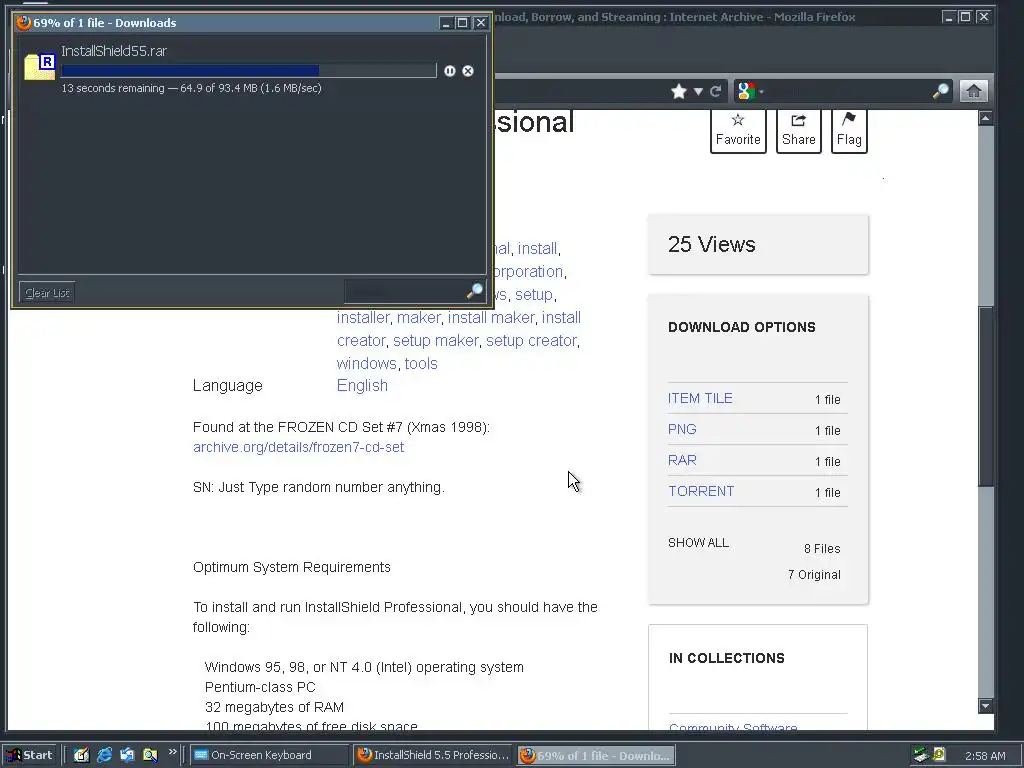Cancel the InstallShield55.rar download
Image resolution: width=1024 pixels, height=768 pixels.
[468, 71]
